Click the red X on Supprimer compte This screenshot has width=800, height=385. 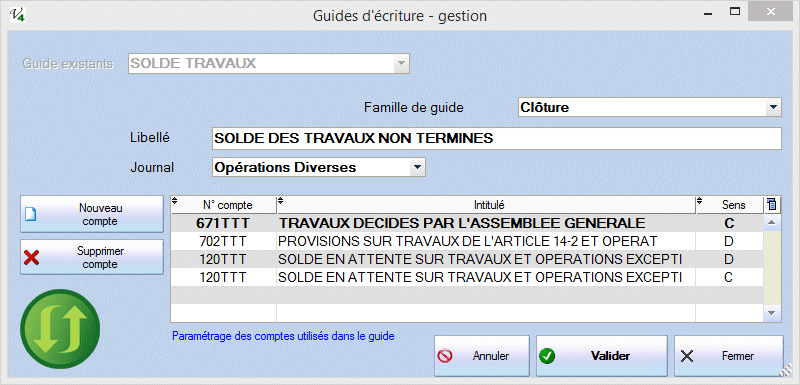point(32,258)
